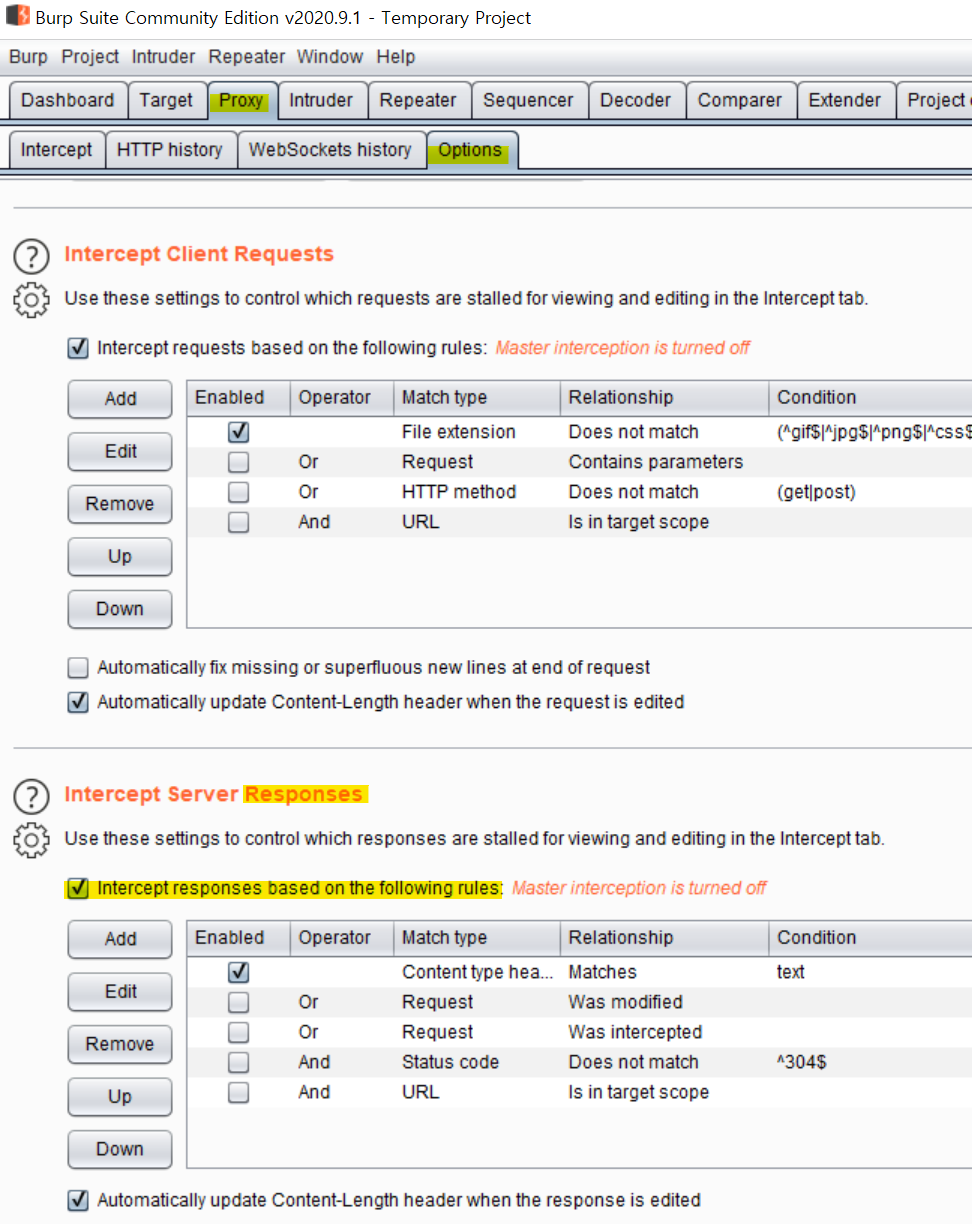Click the Condition column header in requests table
The width and height of the screenshot is (972, 1224).
coord(870,397)
